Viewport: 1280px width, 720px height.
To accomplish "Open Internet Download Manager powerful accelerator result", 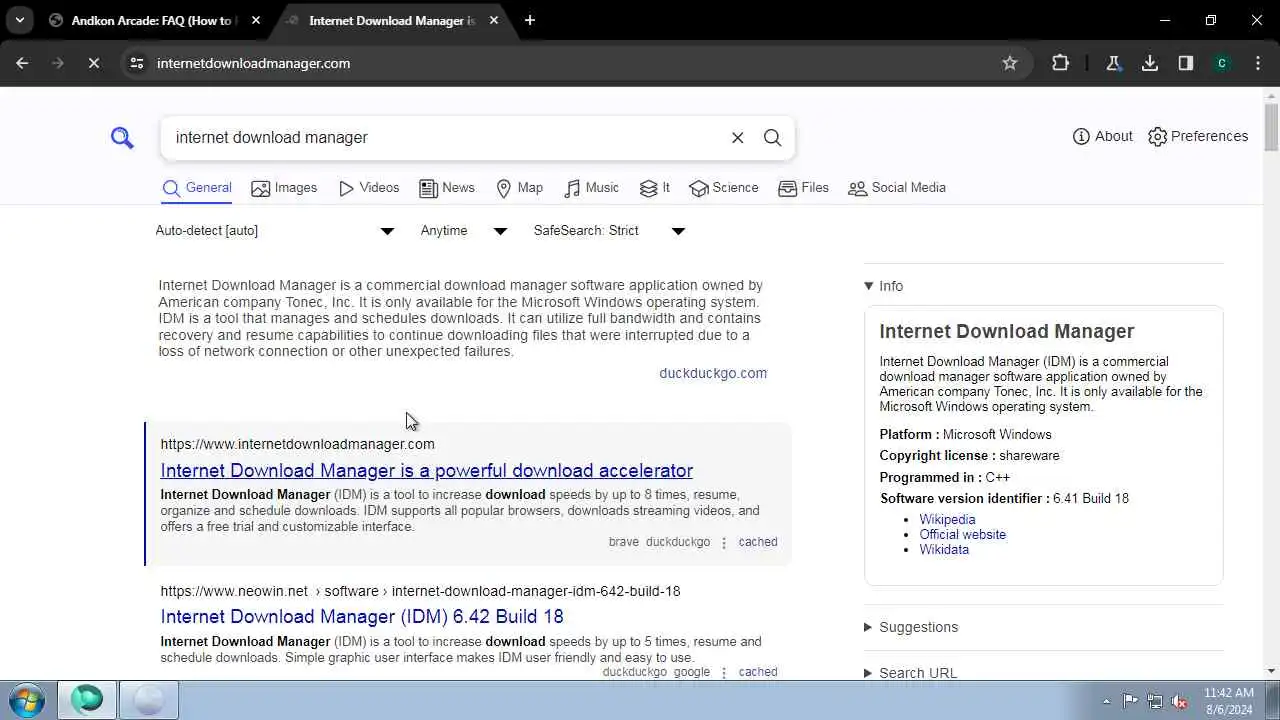I will [427, 470].
